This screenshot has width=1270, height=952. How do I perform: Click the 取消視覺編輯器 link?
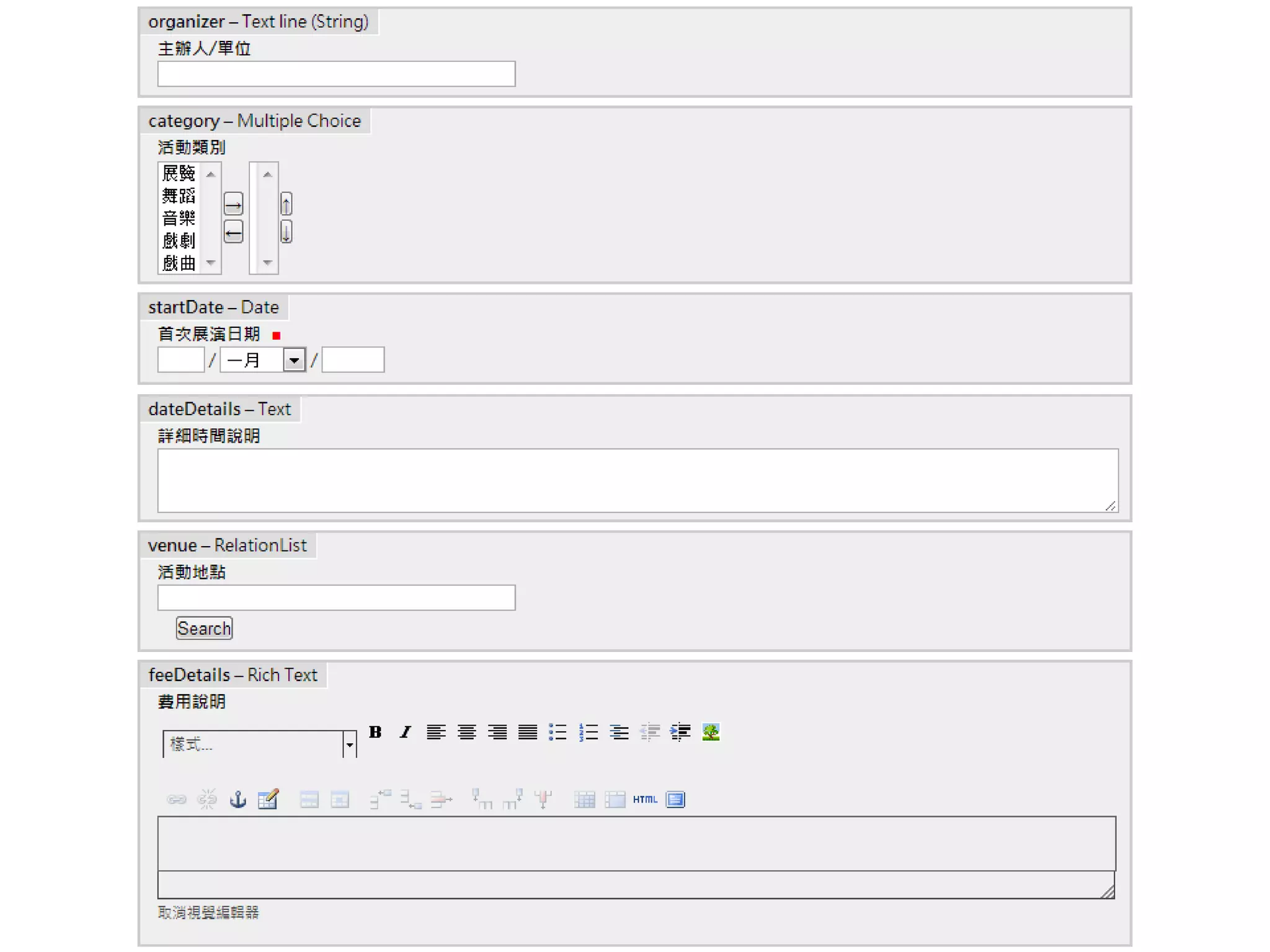click(208, 912)
